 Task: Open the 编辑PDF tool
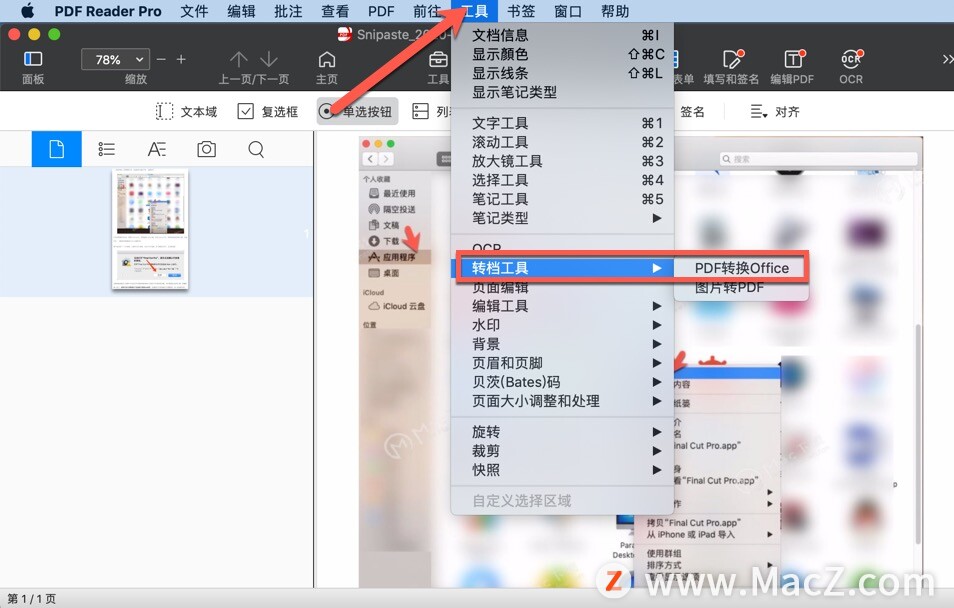point(793,59)
